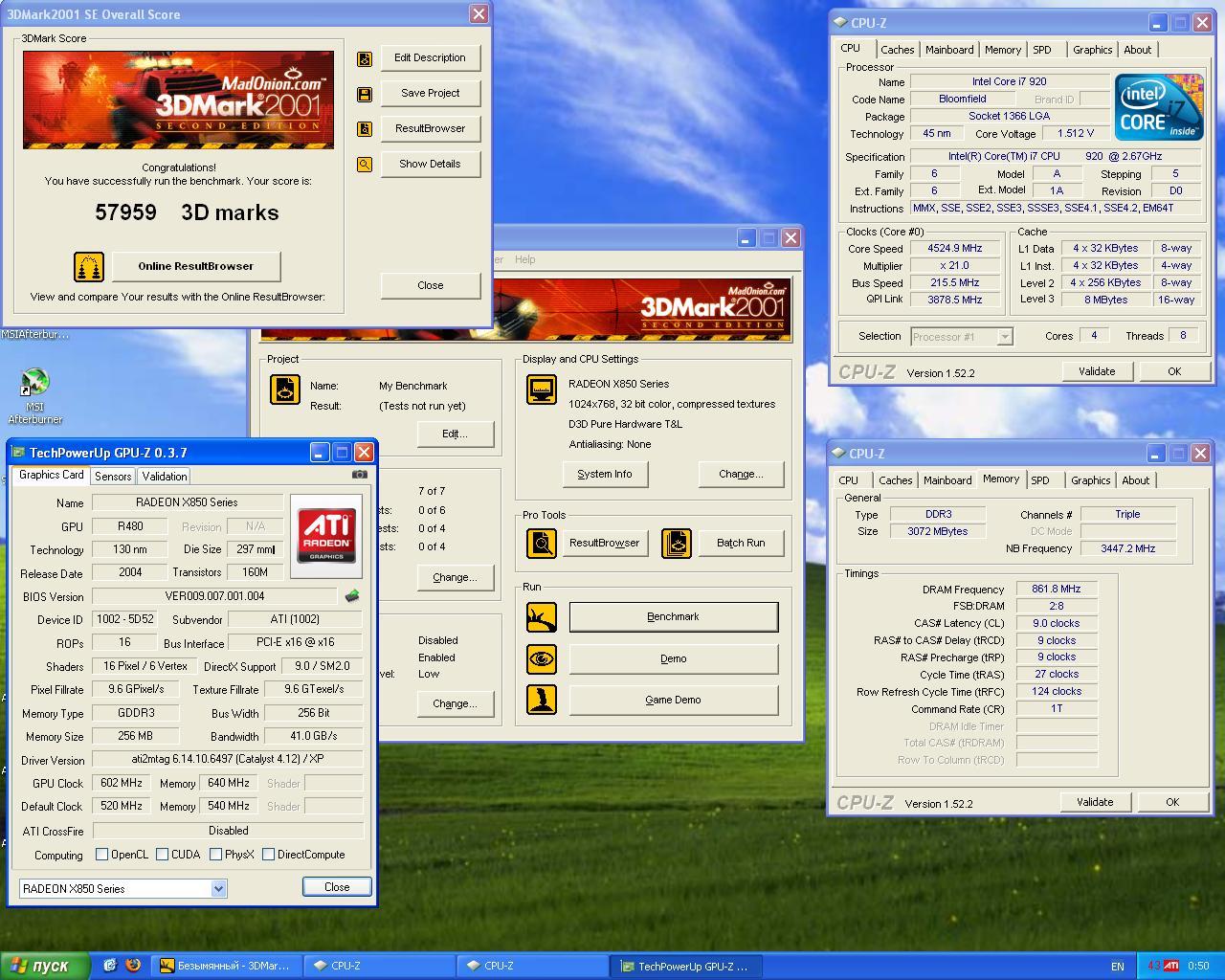Open MSI Afterburner desktop shortcut
Screen dimensions: 1225x980
(x=35, y=395)
